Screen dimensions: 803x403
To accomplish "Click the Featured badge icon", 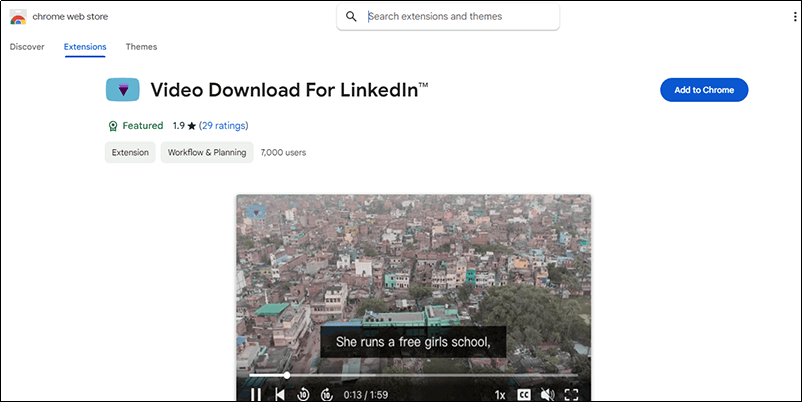I will point(113,126).
